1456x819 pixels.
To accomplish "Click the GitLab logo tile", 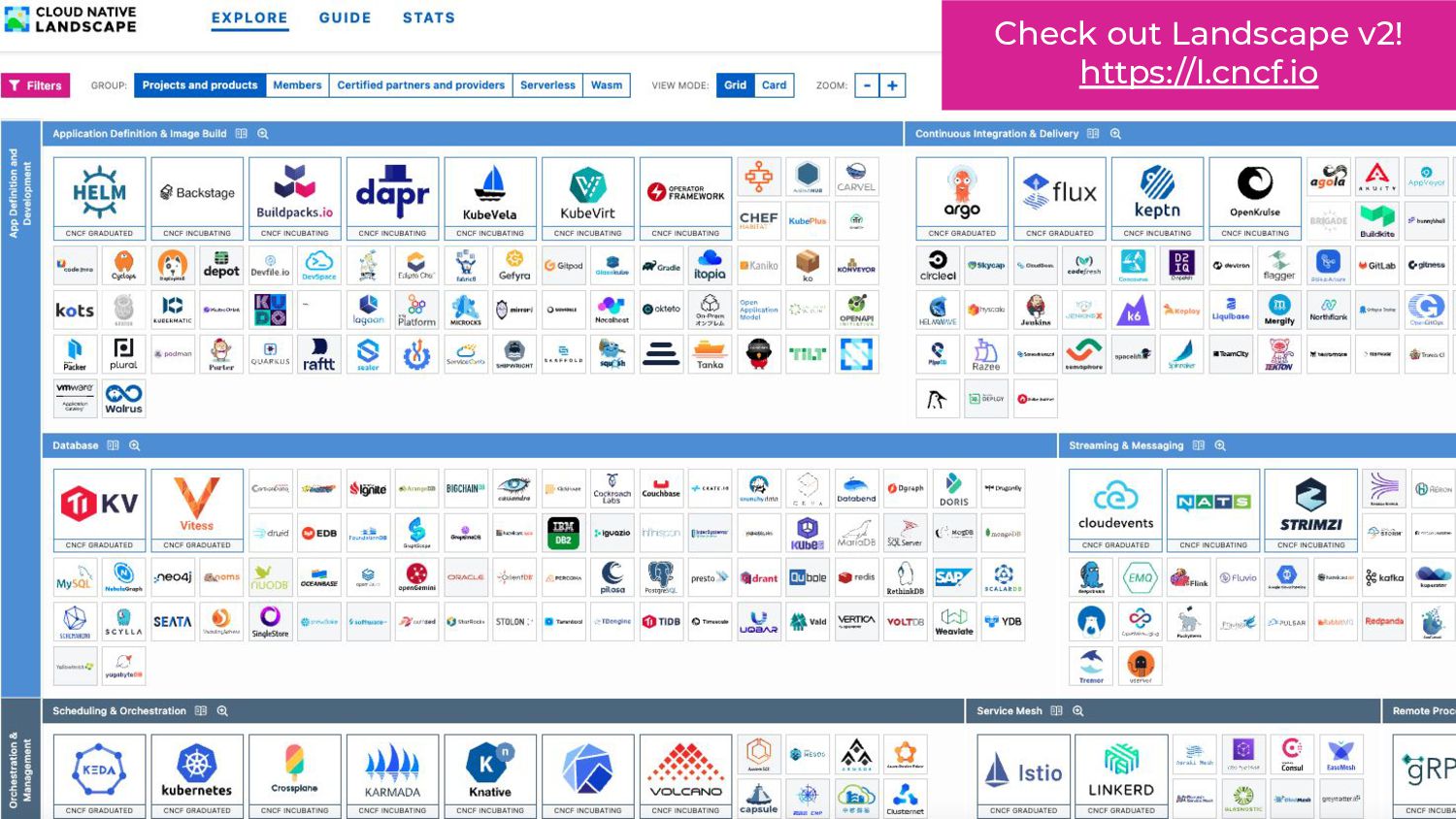I will pyautogui.click(x=1377, y=265).
